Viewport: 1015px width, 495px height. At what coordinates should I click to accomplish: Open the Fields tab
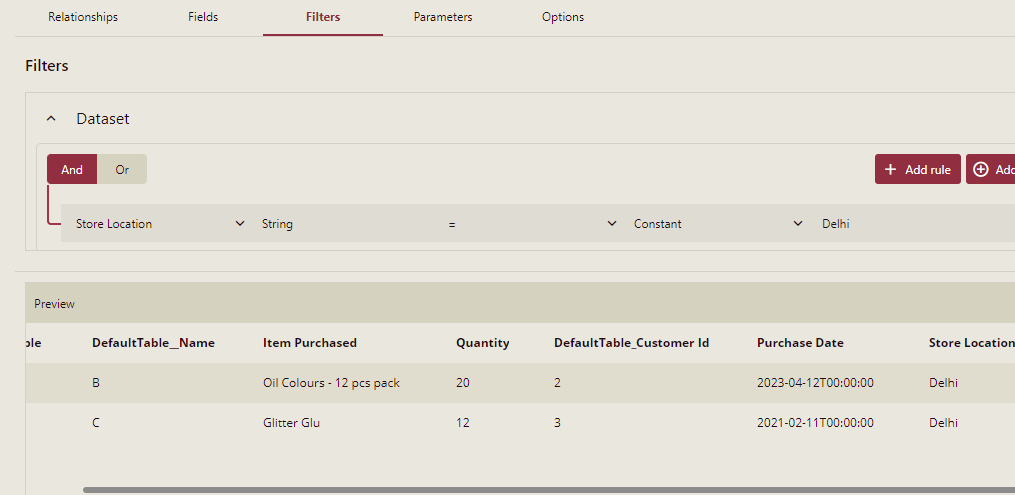[x=203, y=17]
